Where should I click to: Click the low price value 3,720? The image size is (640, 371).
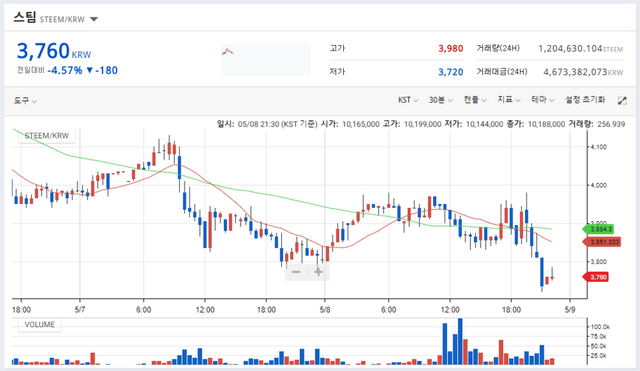click(x=451, y=72)
